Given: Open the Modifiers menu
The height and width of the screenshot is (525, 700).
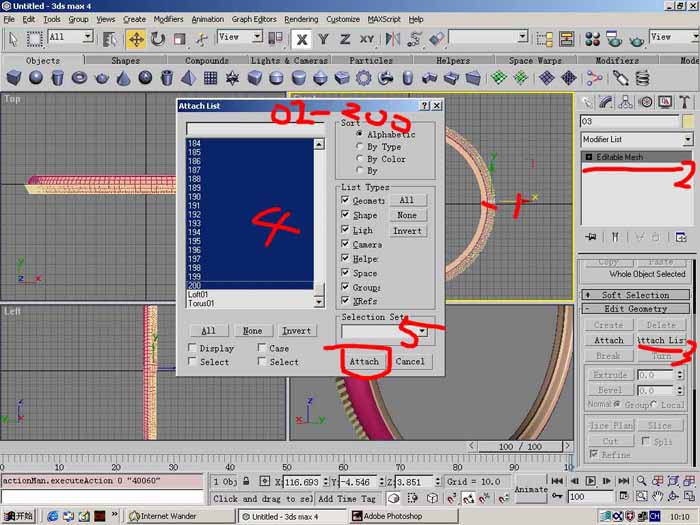Looking at the screenshot, I should point(168,19).
